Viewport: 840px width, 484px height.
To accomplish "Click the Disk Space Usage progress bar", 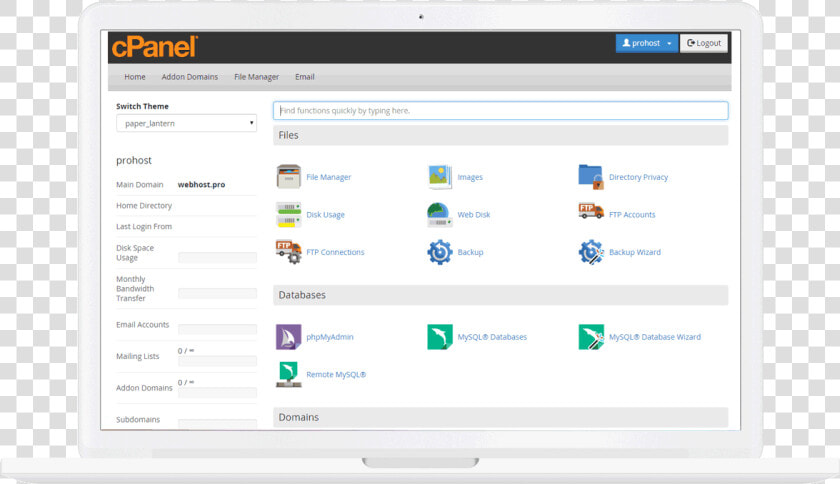I will tap(218, 257).
